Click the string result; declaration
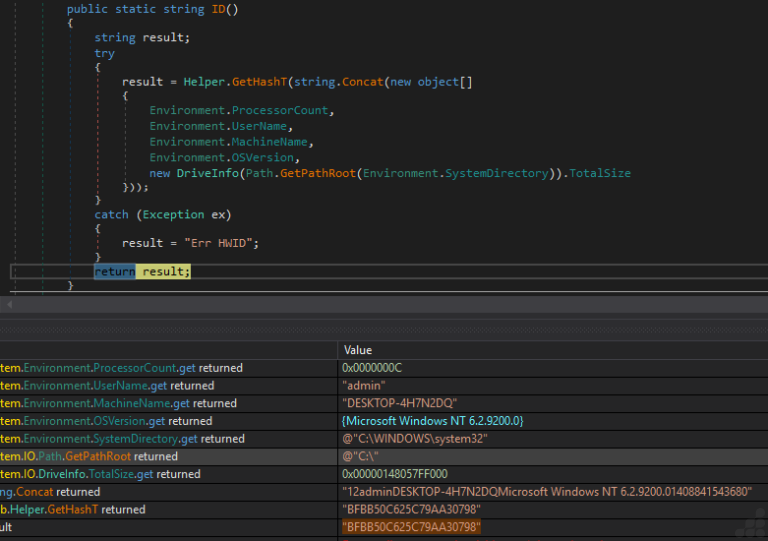This screenshot has width=768, height=541. click(x=142, y=37)
